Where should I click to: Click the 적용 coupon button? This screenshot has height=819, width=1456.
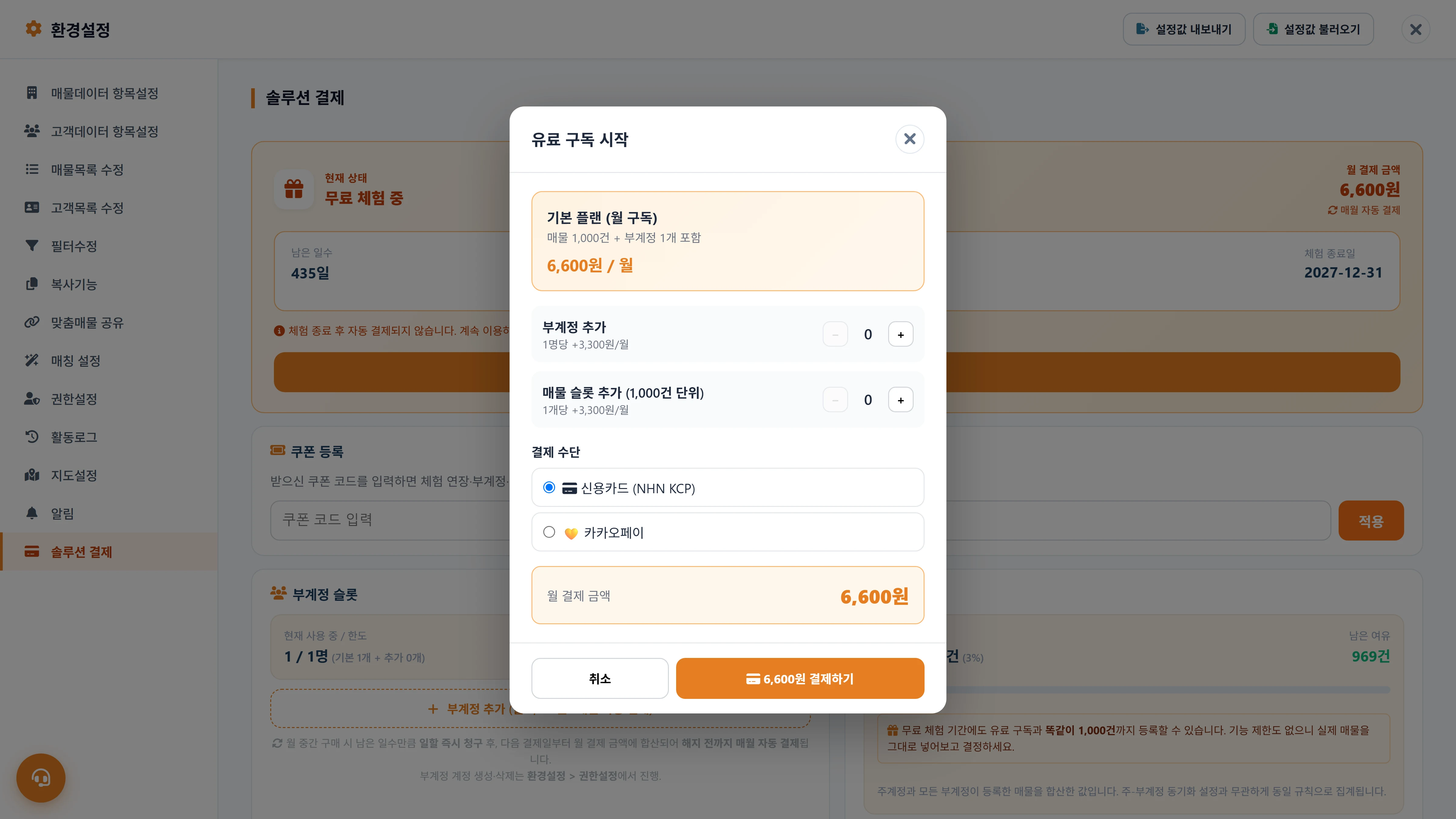click(1371, 521)
